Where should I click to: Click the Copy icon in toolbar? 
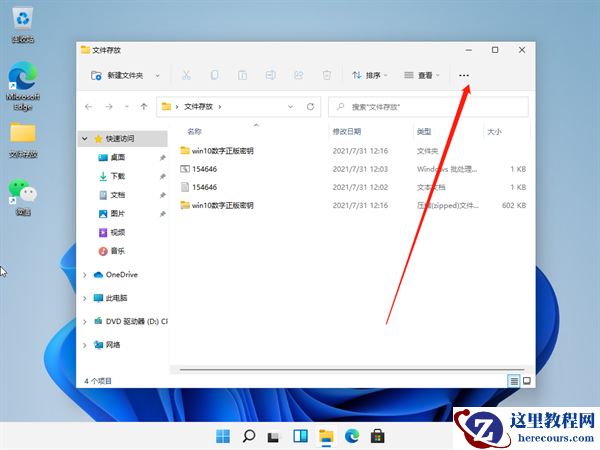[215, 75]
